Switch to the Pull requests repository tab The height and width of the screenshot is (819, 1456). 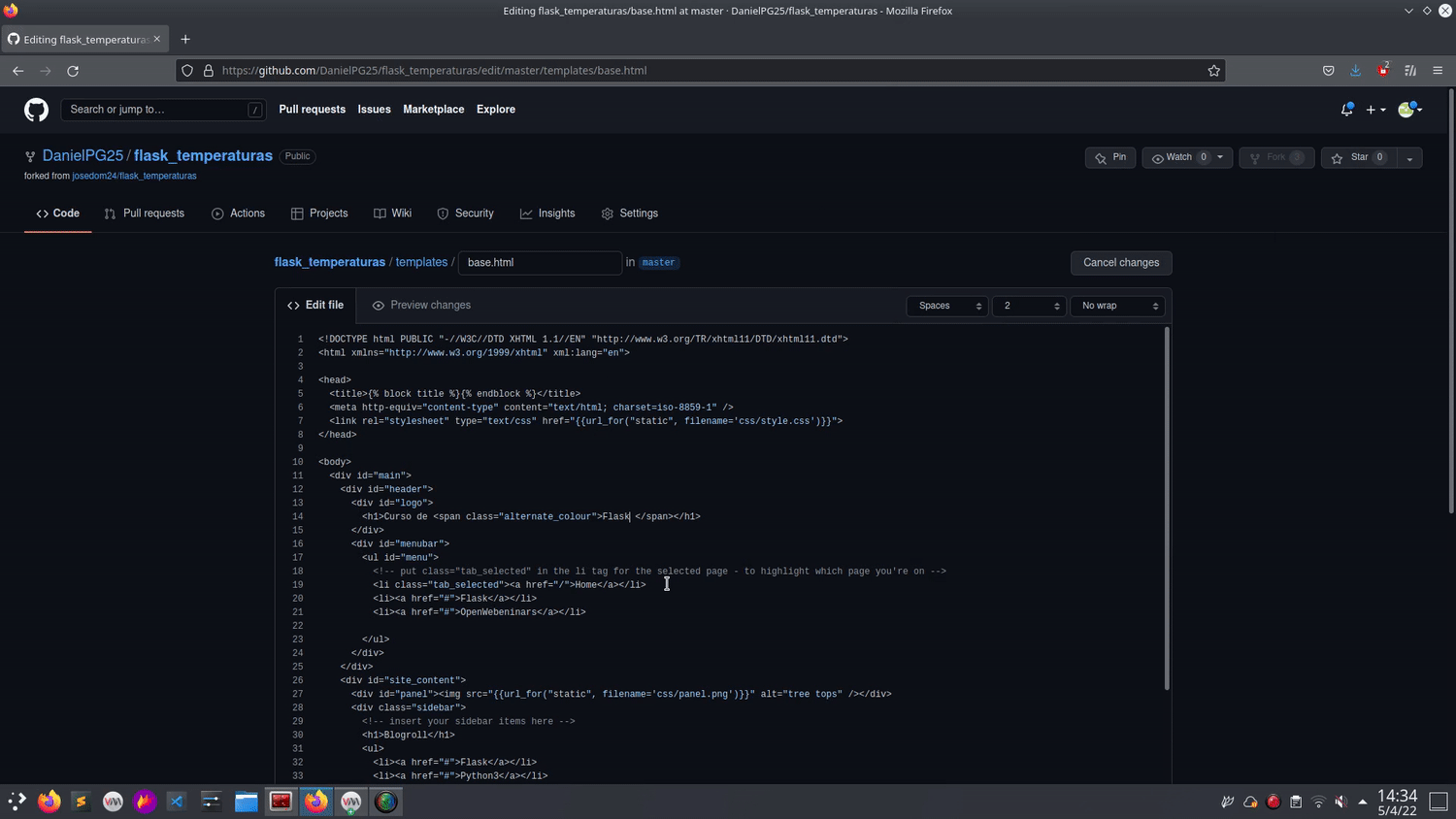point(144,213)
